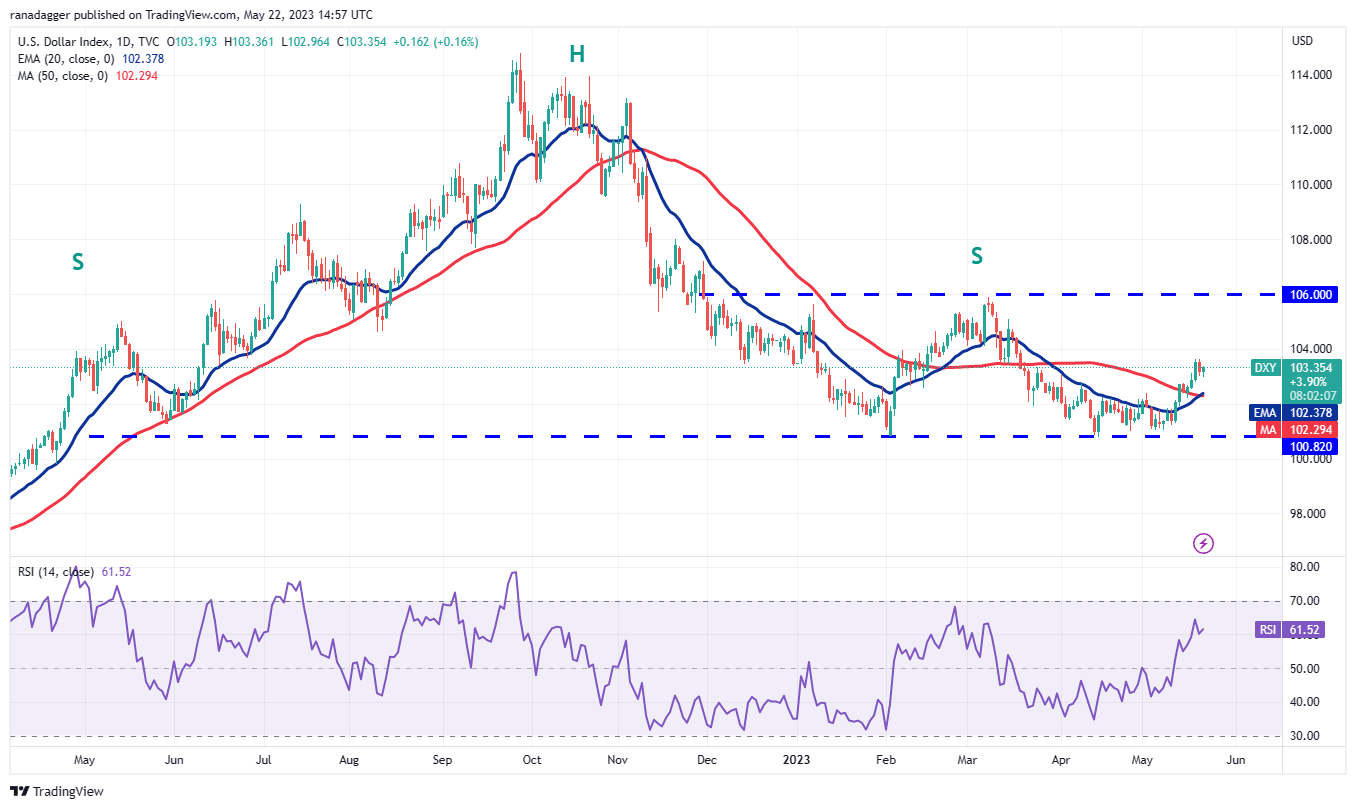Screen dimensions: 1356x809
Task: Click Mar on the date axis
Action: click(966, 760)
